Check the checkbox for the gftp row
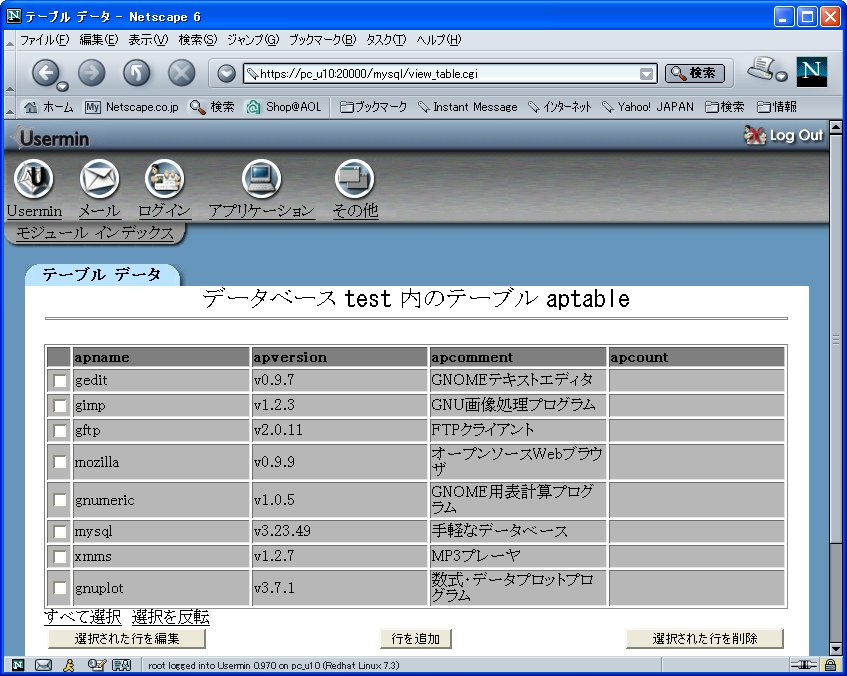847x676 pixels. click(59, 431)
